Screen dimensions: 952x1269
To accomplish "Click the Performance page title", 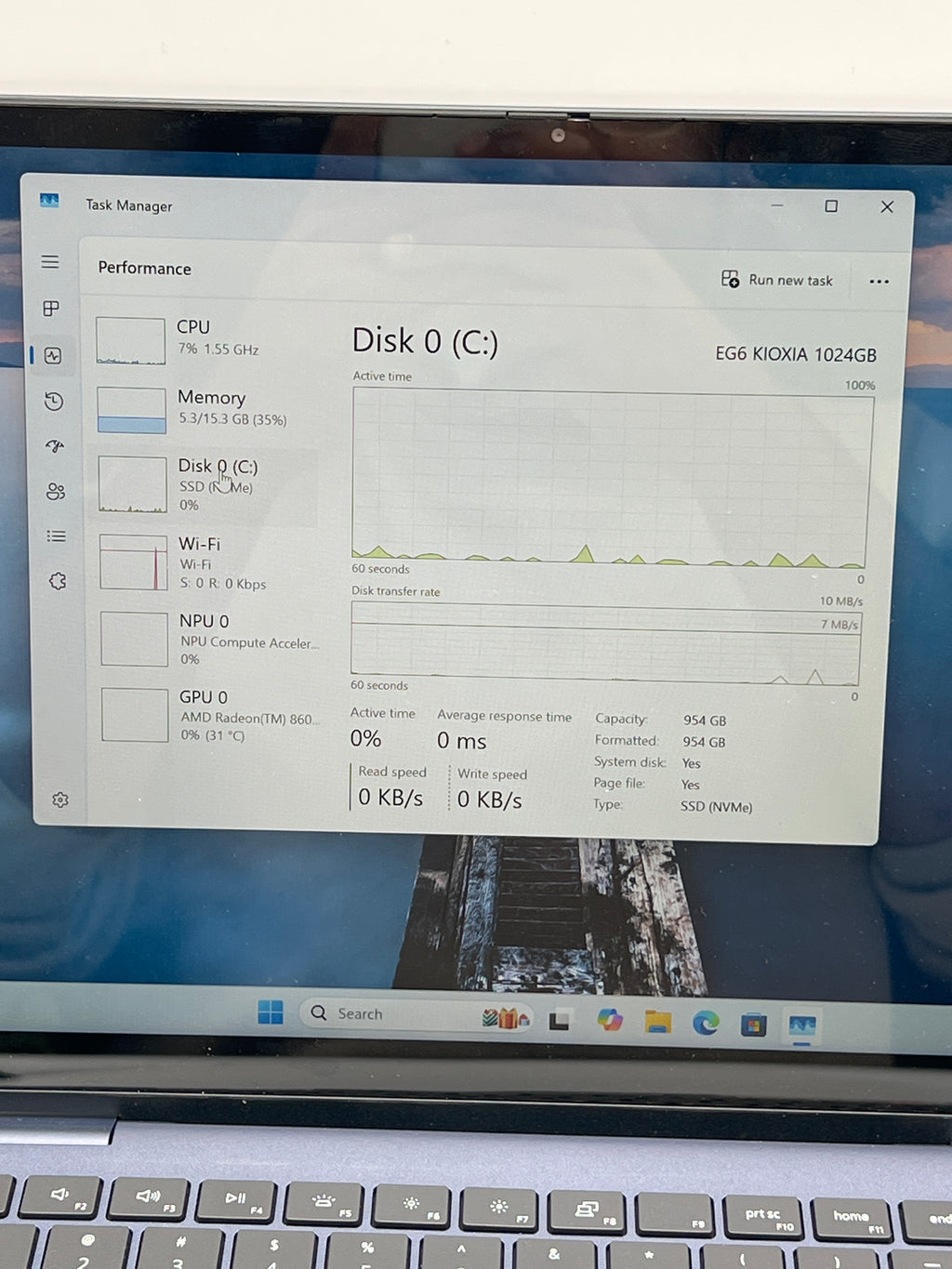I will (145, 269).
